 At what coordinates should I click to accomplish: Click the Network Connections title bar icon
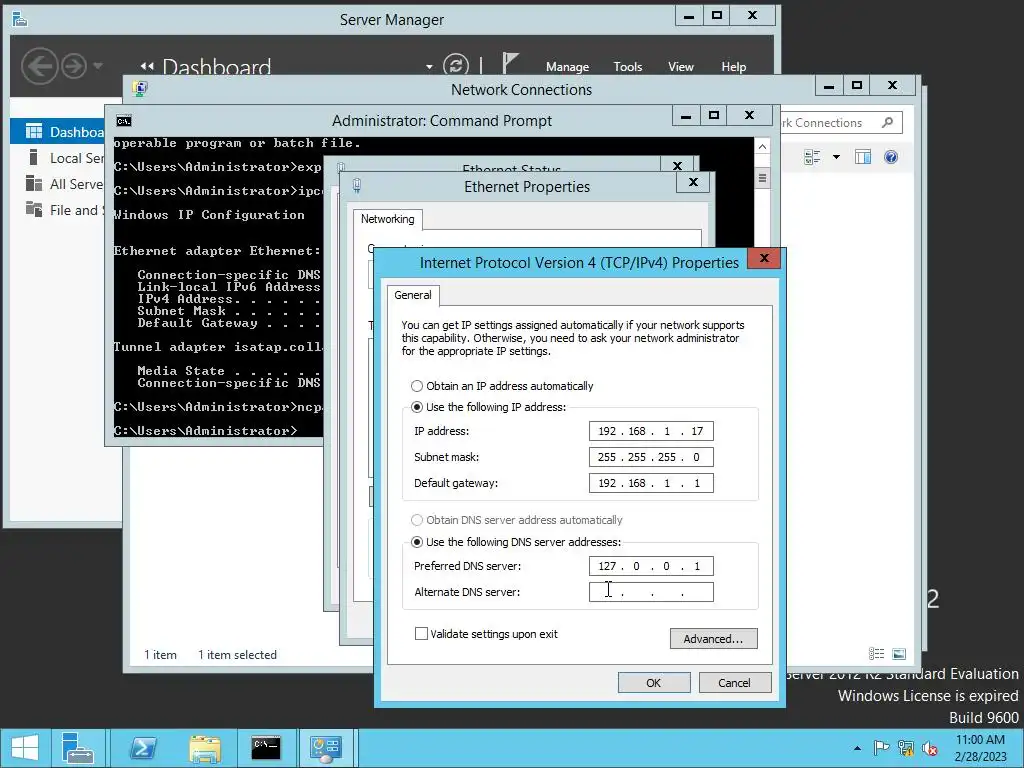pyautogui.click(x=140, y=89)
